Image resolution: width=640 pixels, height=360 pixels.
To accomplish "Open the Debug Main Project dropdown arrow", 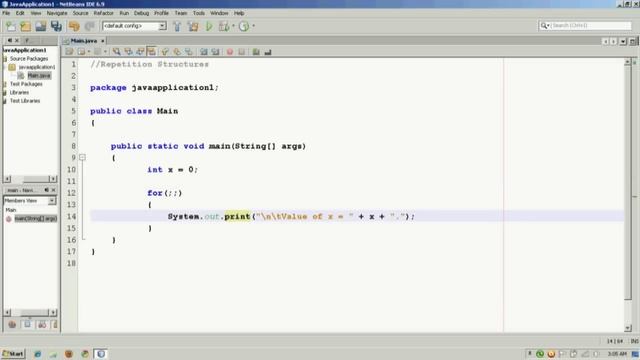I will click(233, 26).
